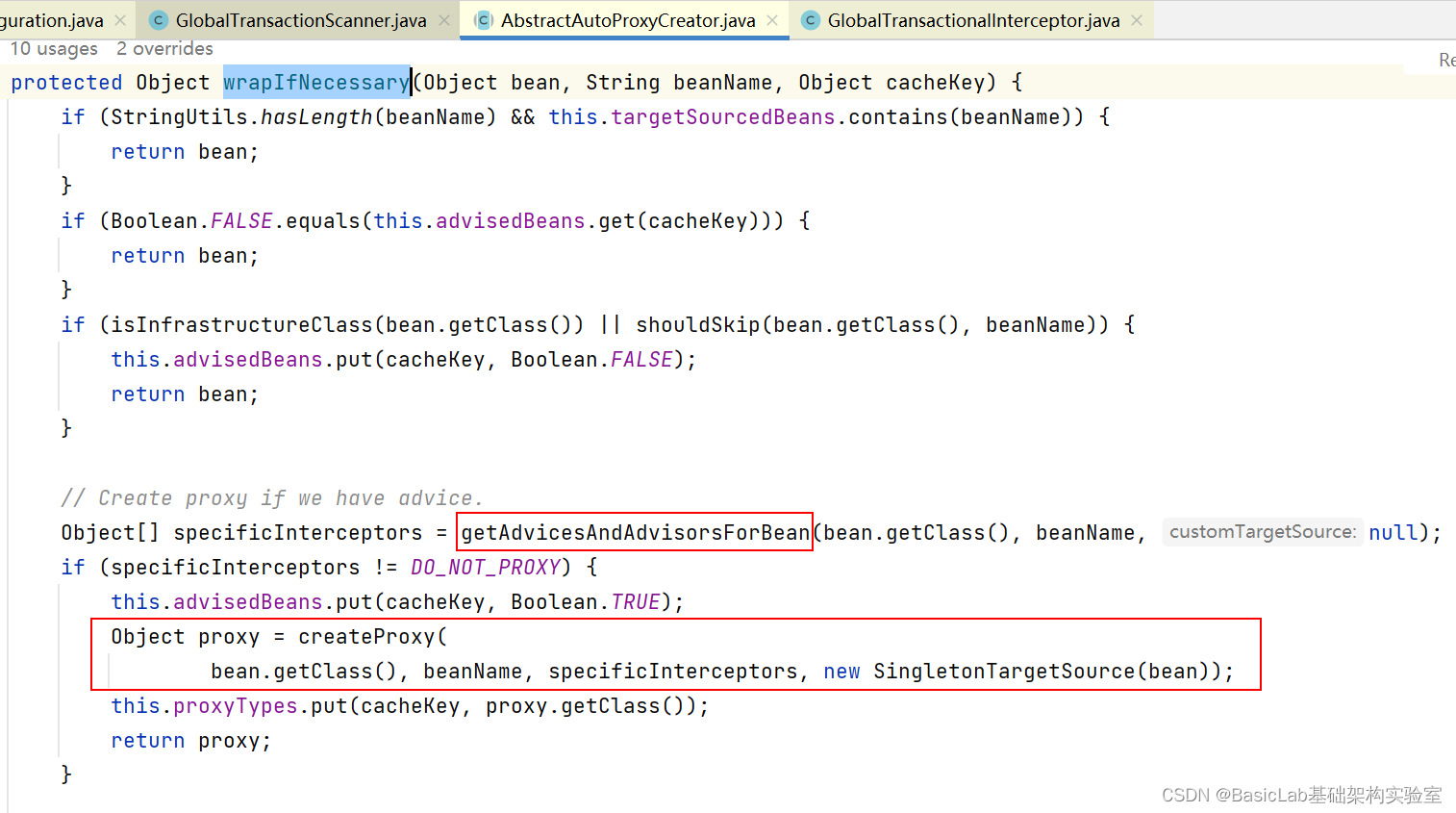Close the GlobalTransactionalInterceptor.java tab
The width and height of the screenshot is (1456, 813).
1137,20
